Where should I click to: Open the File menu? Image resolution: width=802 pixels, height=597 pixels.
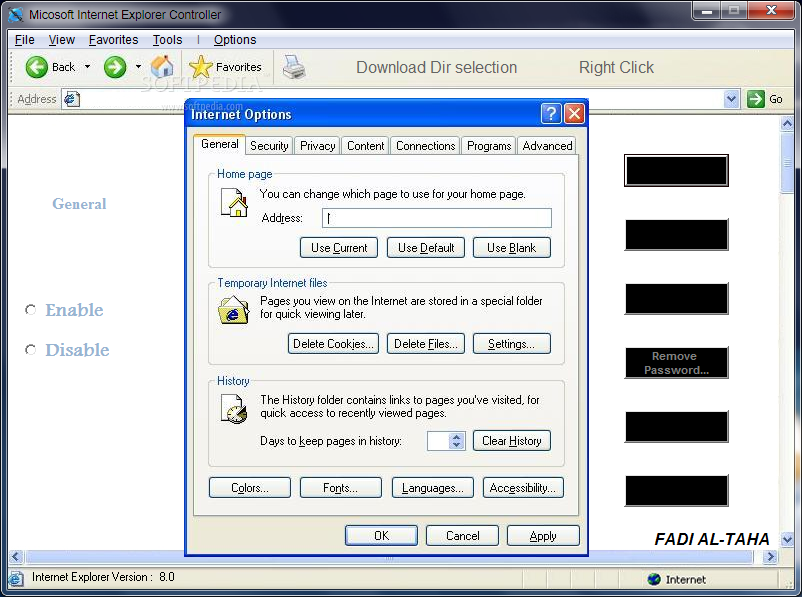pos(25,39)
